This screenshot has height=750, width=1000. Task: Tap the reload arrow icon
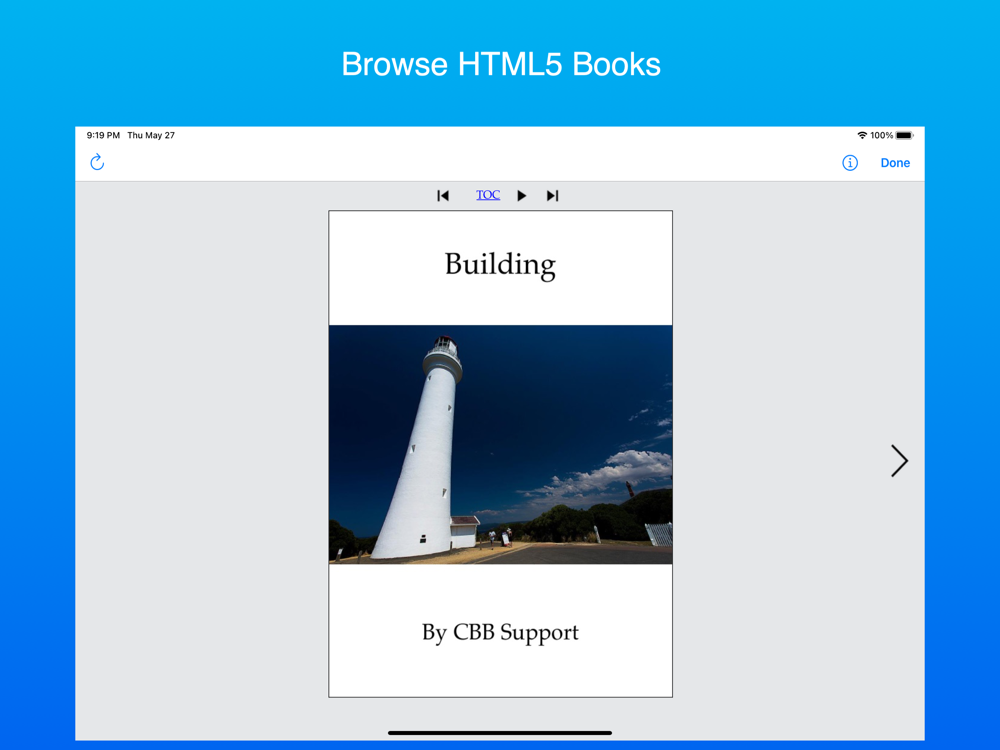[x=97, y=162]
